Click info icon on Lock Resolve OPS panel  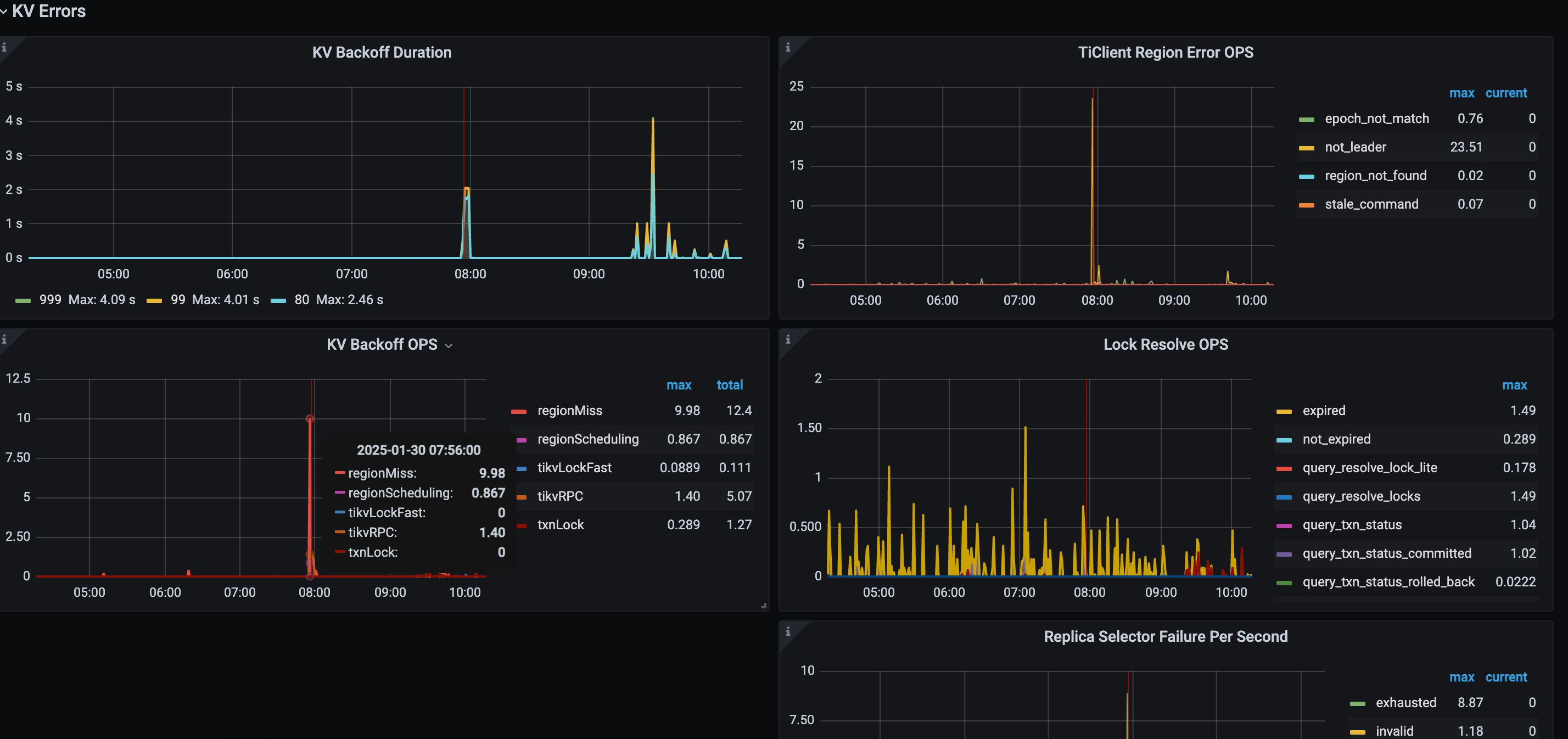788,339
